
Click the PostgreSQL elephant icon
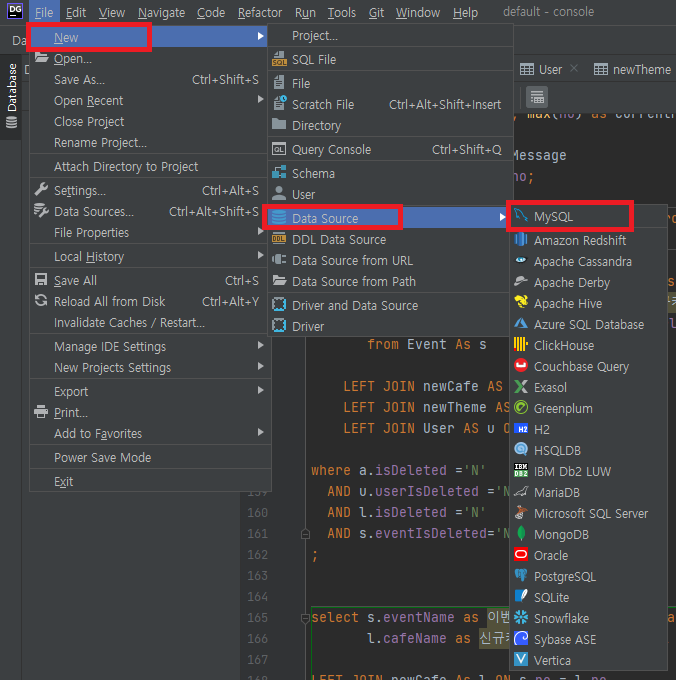[521, 576]
